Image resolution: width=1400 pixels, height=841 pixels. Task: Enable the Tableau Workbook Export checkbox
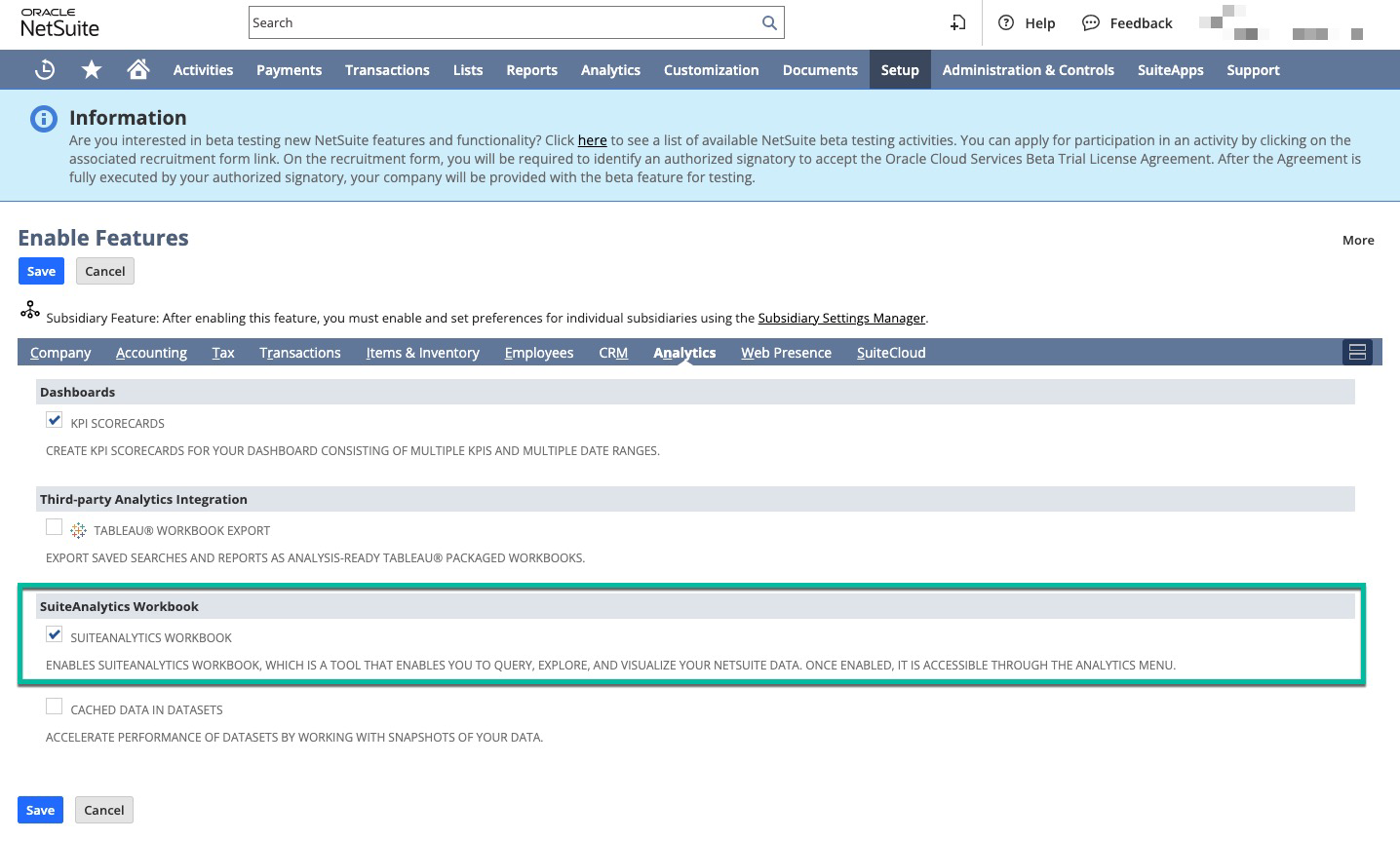pyautogui.click(x=55, y=527)
